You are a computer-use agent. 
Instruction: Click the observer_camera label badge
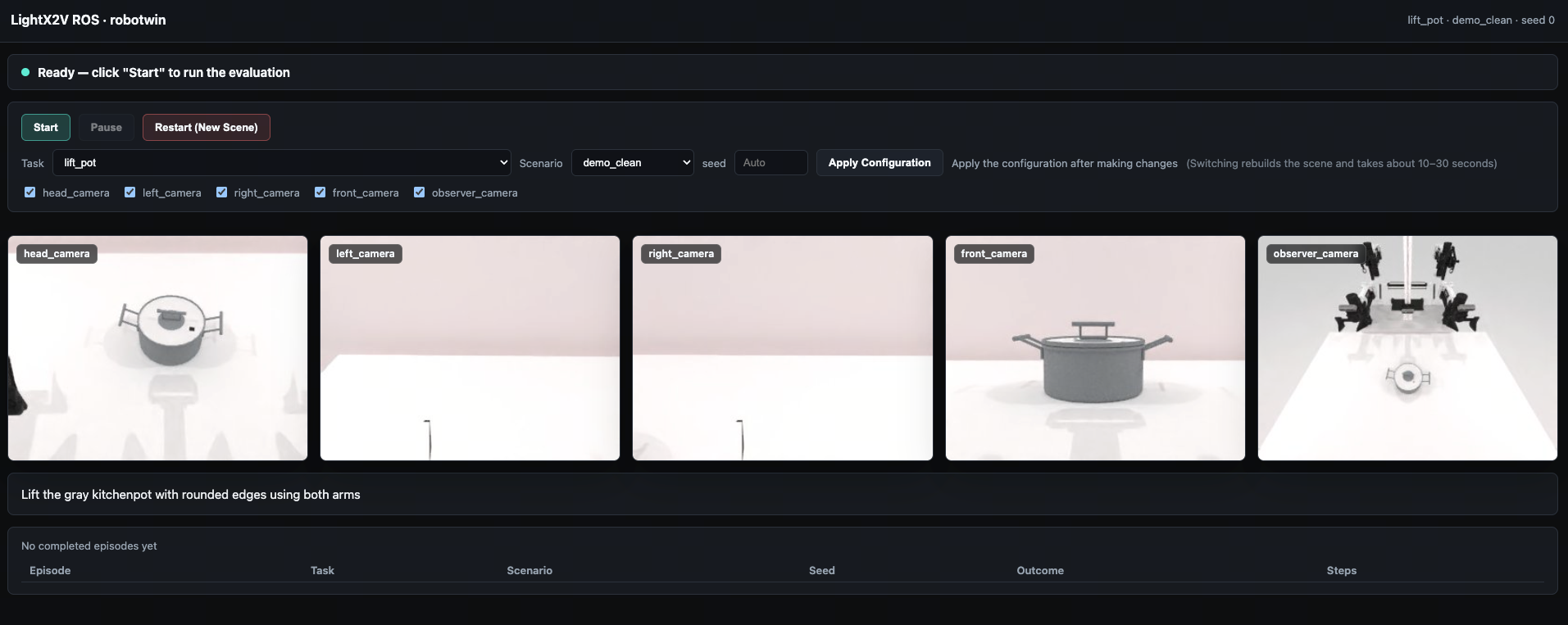pos(1316,254)
